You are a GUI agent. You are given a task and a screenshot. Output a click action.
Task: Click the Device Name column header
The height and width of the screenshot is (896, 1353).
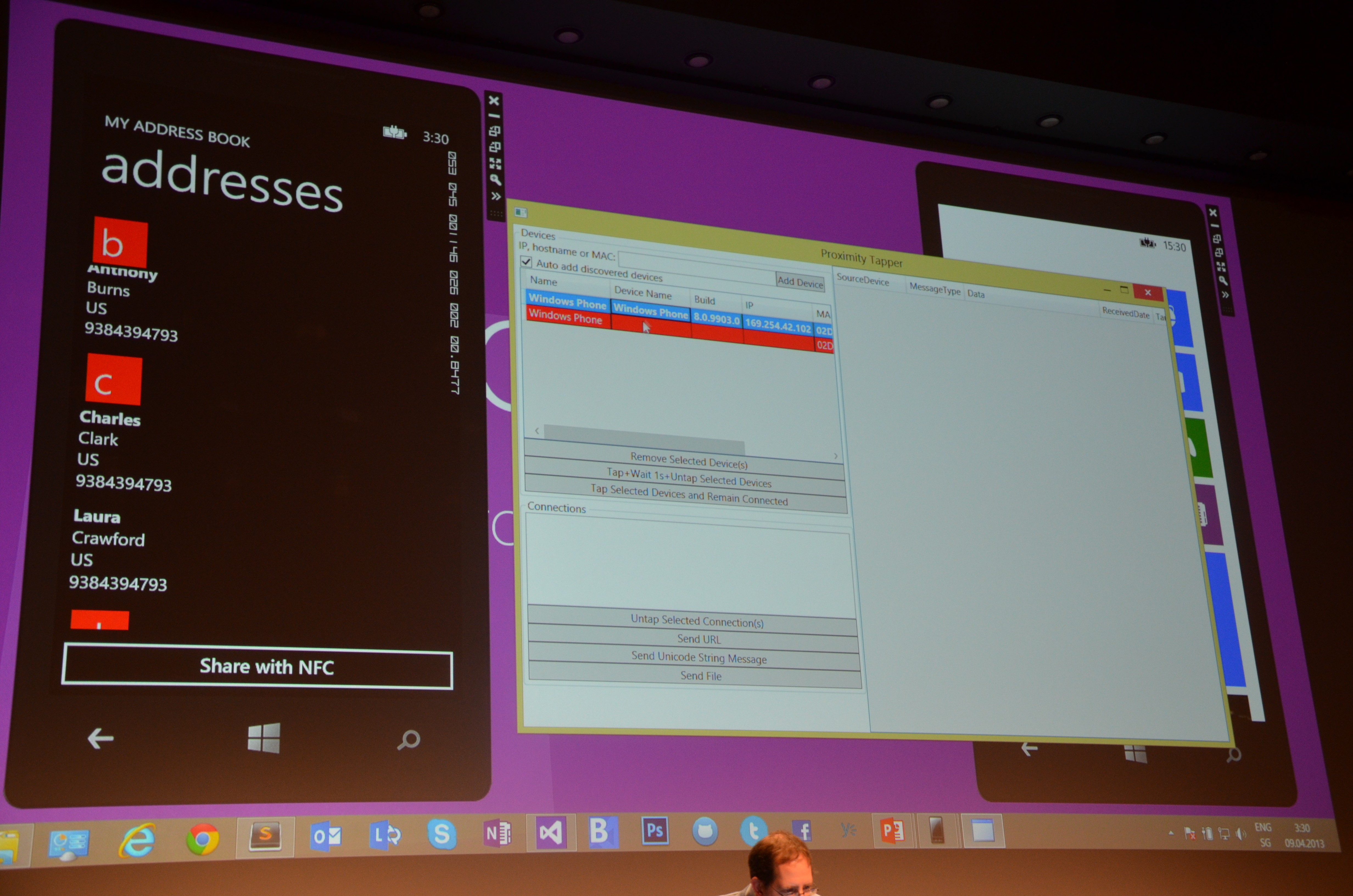coord(642,293)
